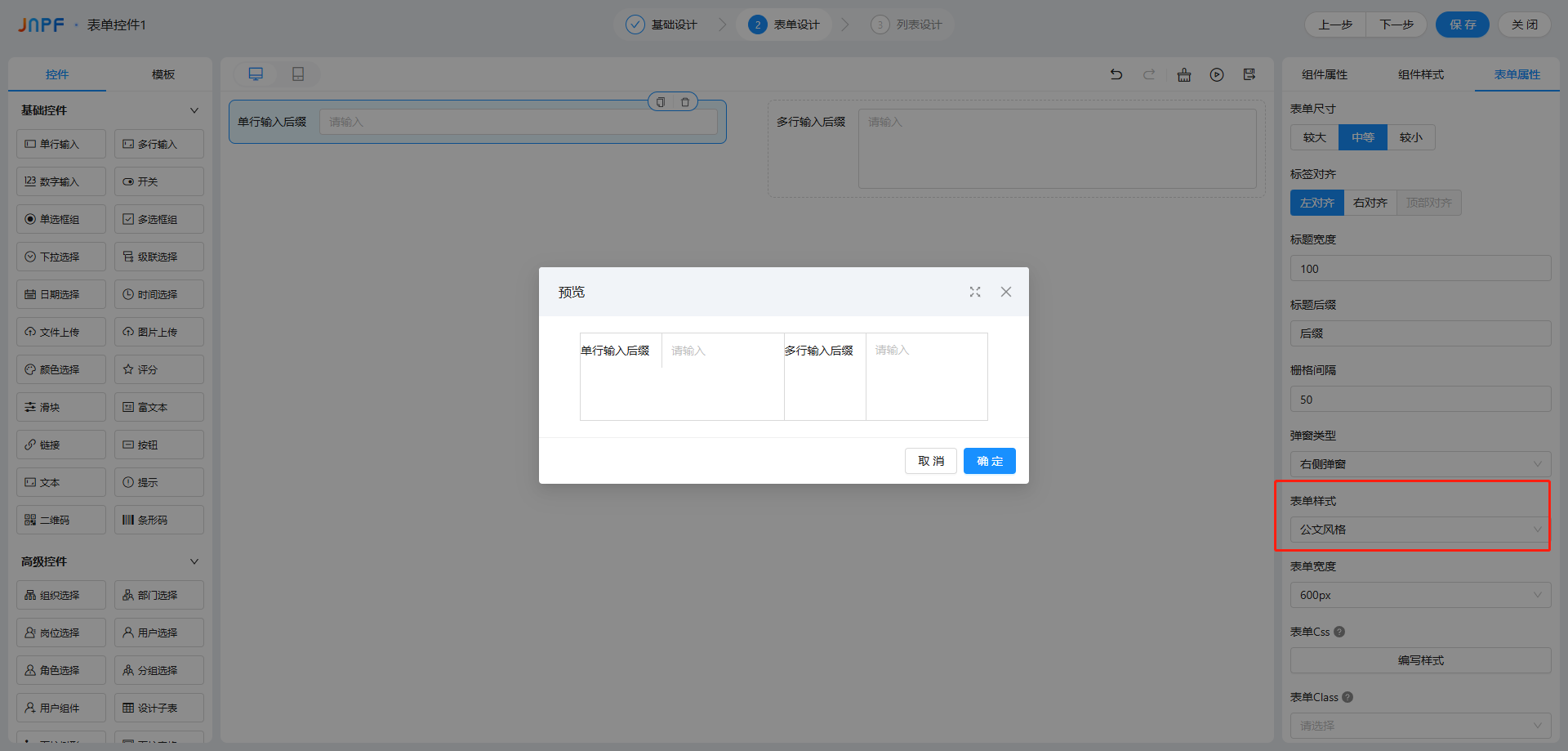Switch to the 模板 tab
The width and height of the screenshot is (1568, 751).
point(163,74)
